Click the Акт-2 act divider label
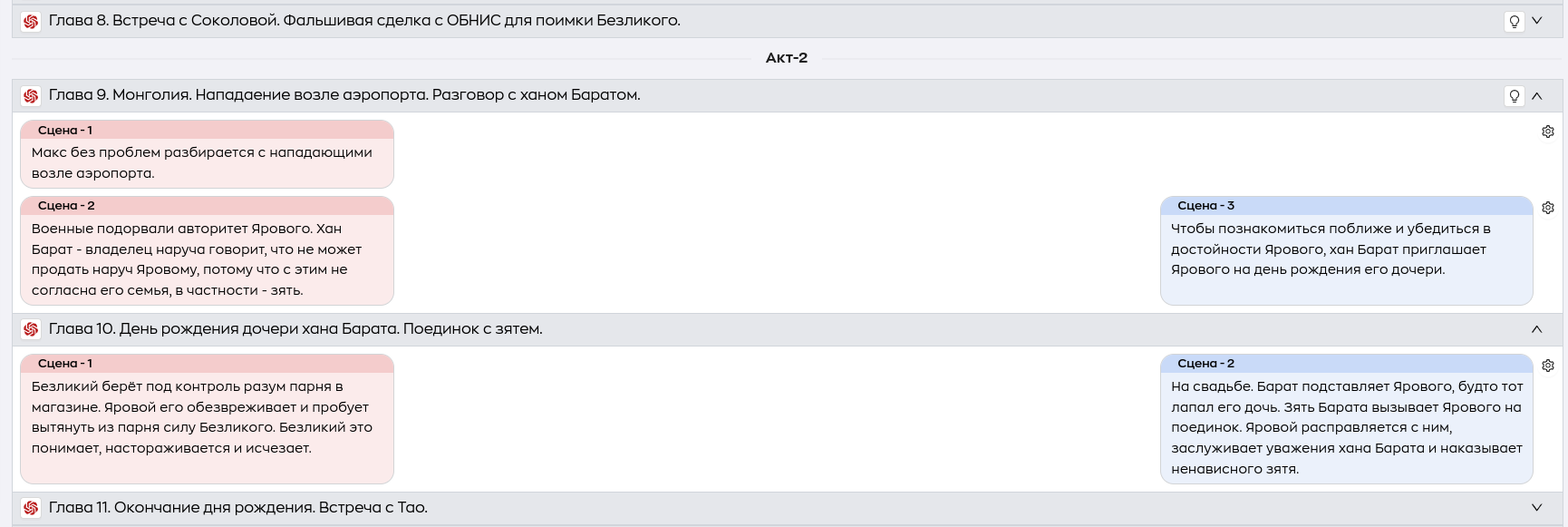1568x527 pixels. pos(787,58)
